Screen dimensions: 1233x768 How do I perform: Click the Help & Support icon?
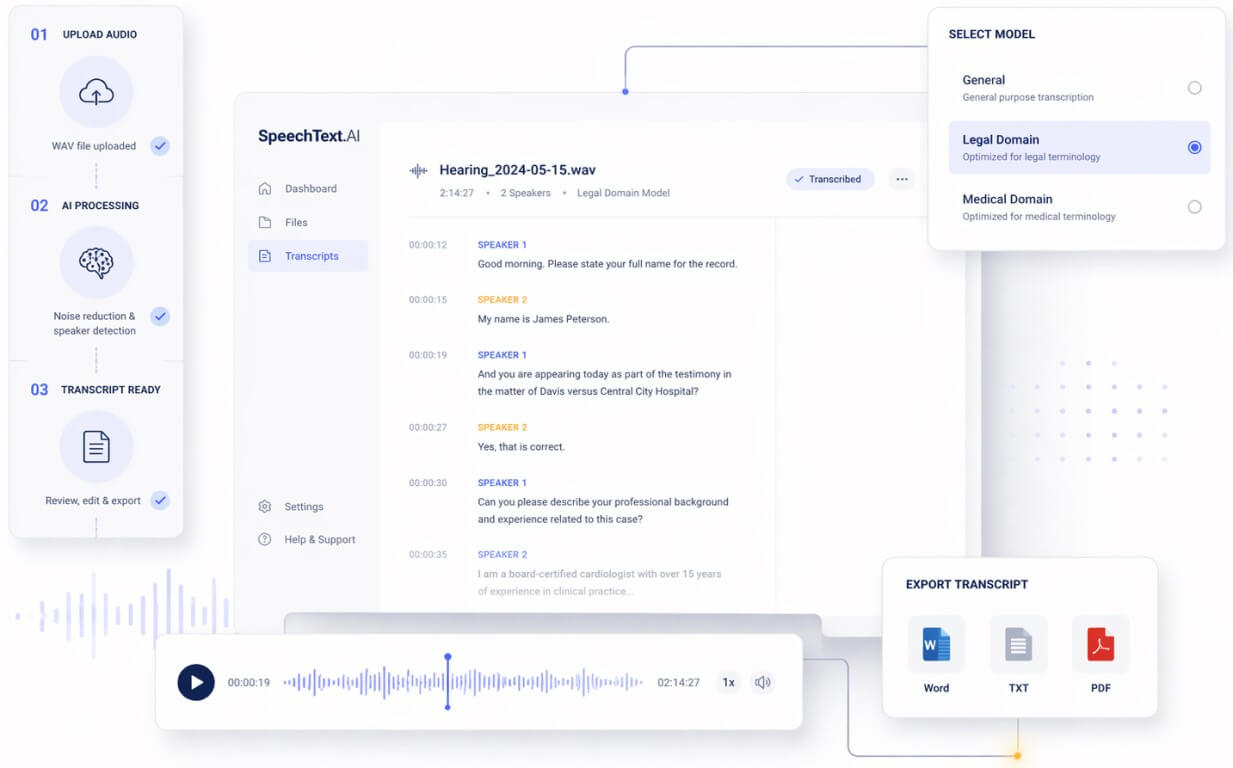[x=264, y=539]
